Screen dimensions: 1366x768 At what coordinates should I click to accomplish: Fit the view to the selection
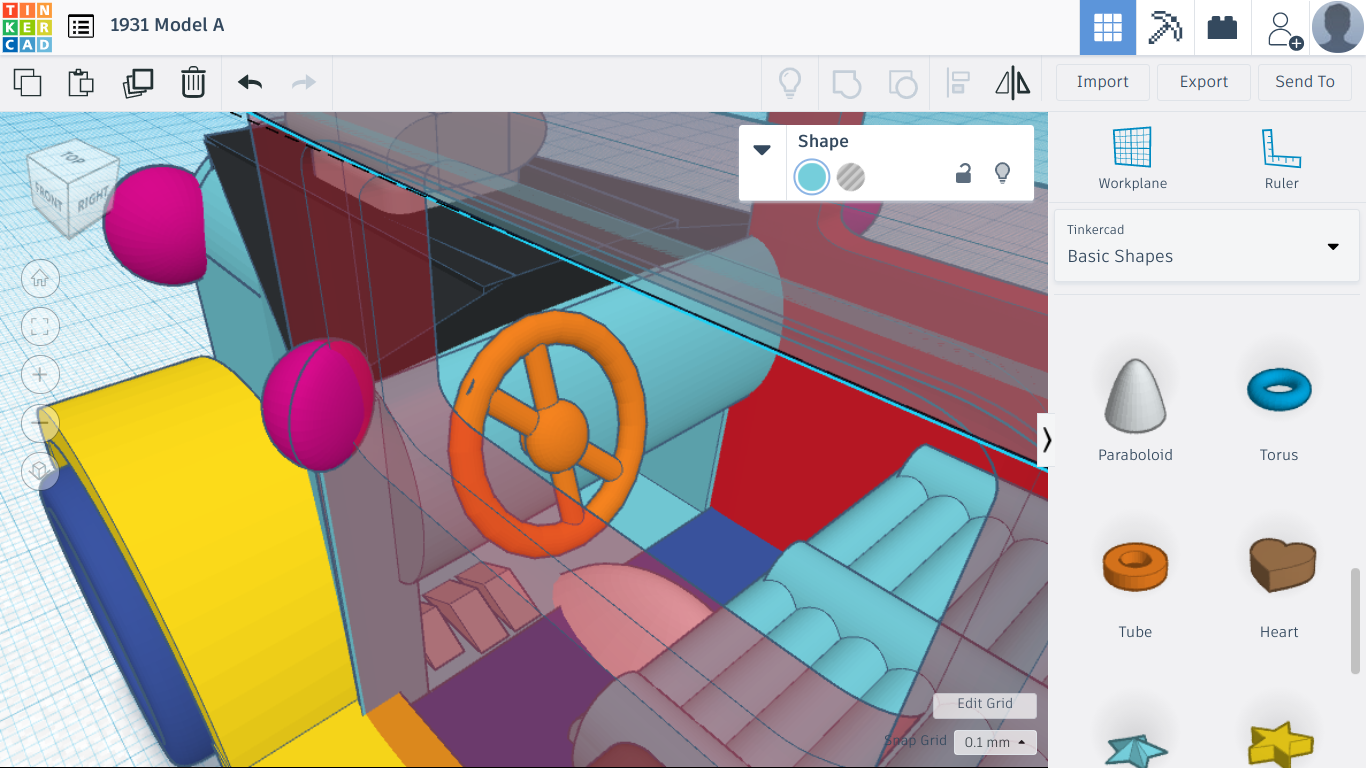click(40, 326)
